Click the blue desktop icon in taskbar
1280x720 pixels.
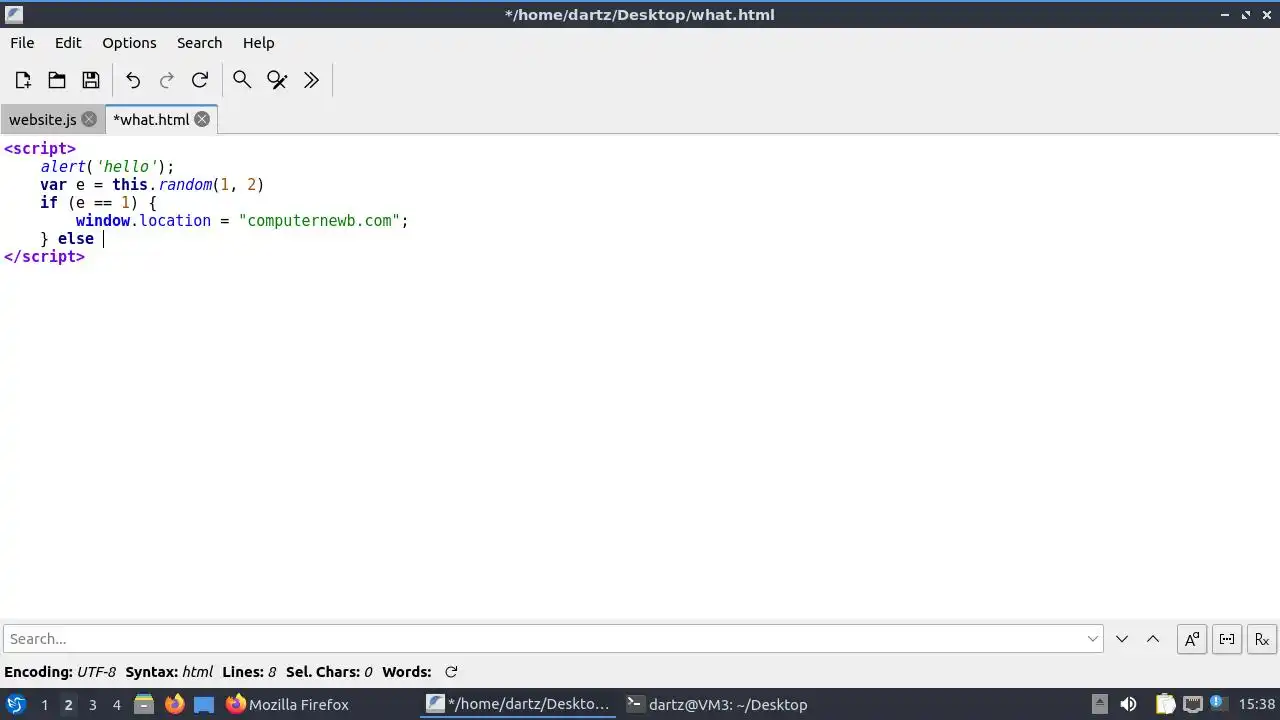[204, 704]
